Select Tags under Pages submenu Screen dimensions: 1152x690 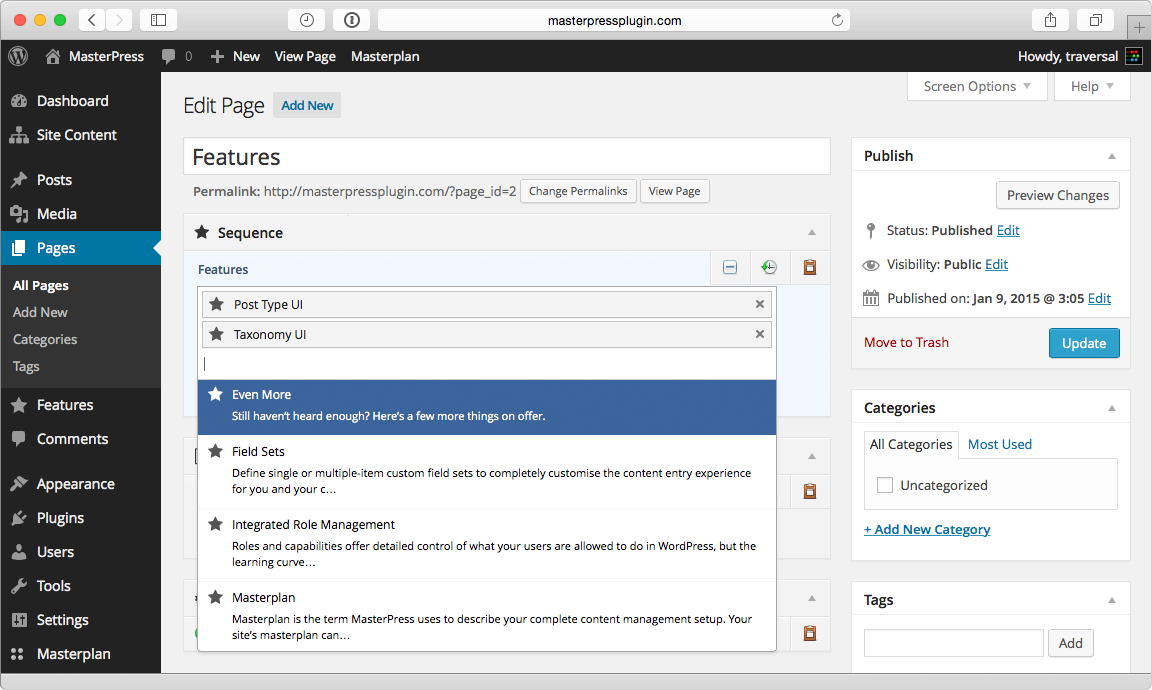pyautogui.click(x=26, y=367)
